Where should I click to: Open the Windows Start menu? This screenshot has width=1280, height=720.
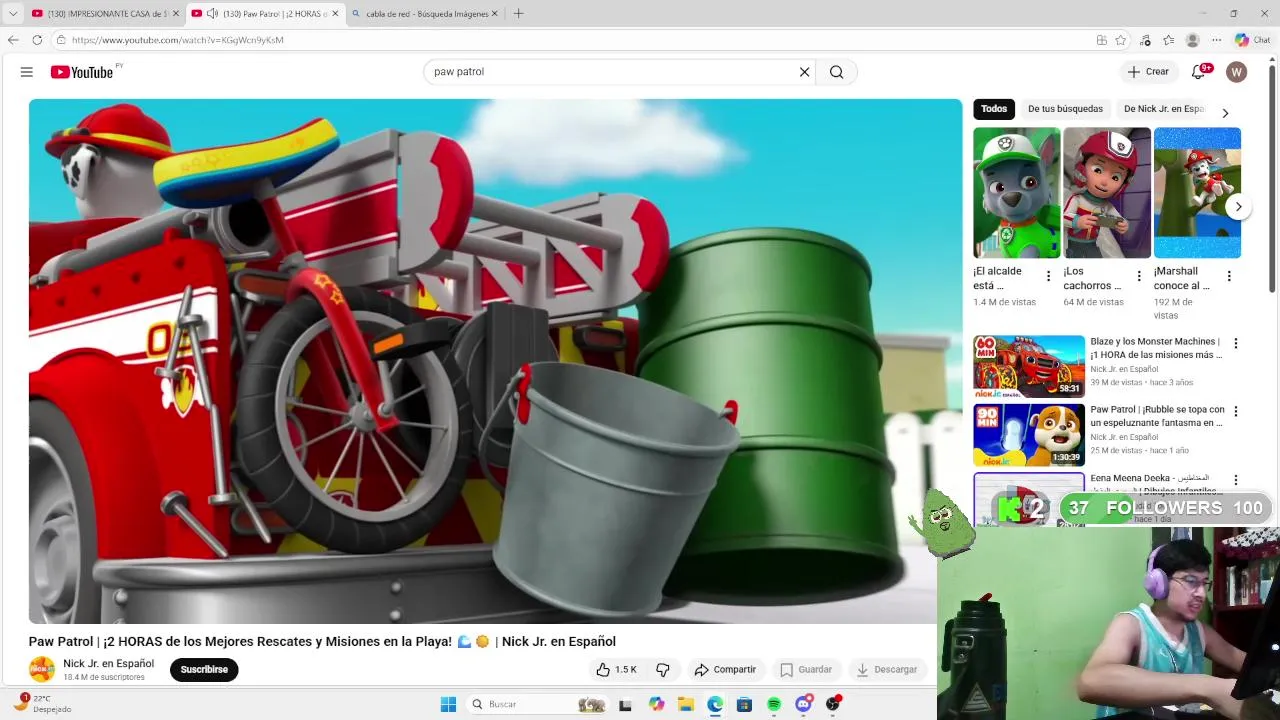448,704
